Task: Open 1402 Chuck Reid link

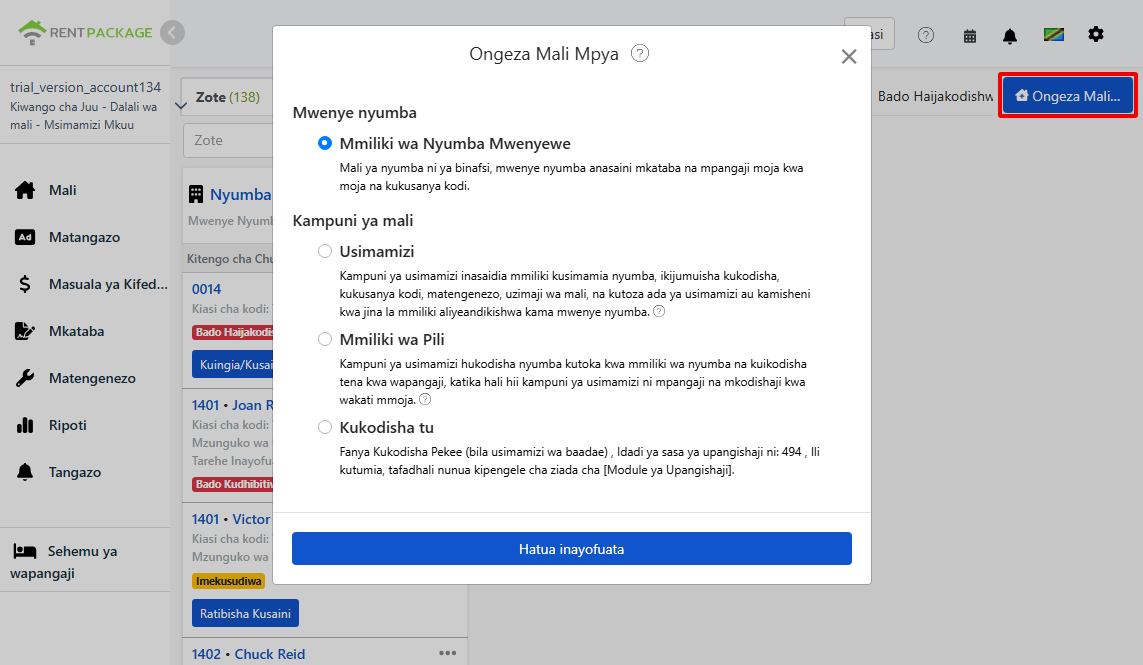Action: tap(249, 654)
